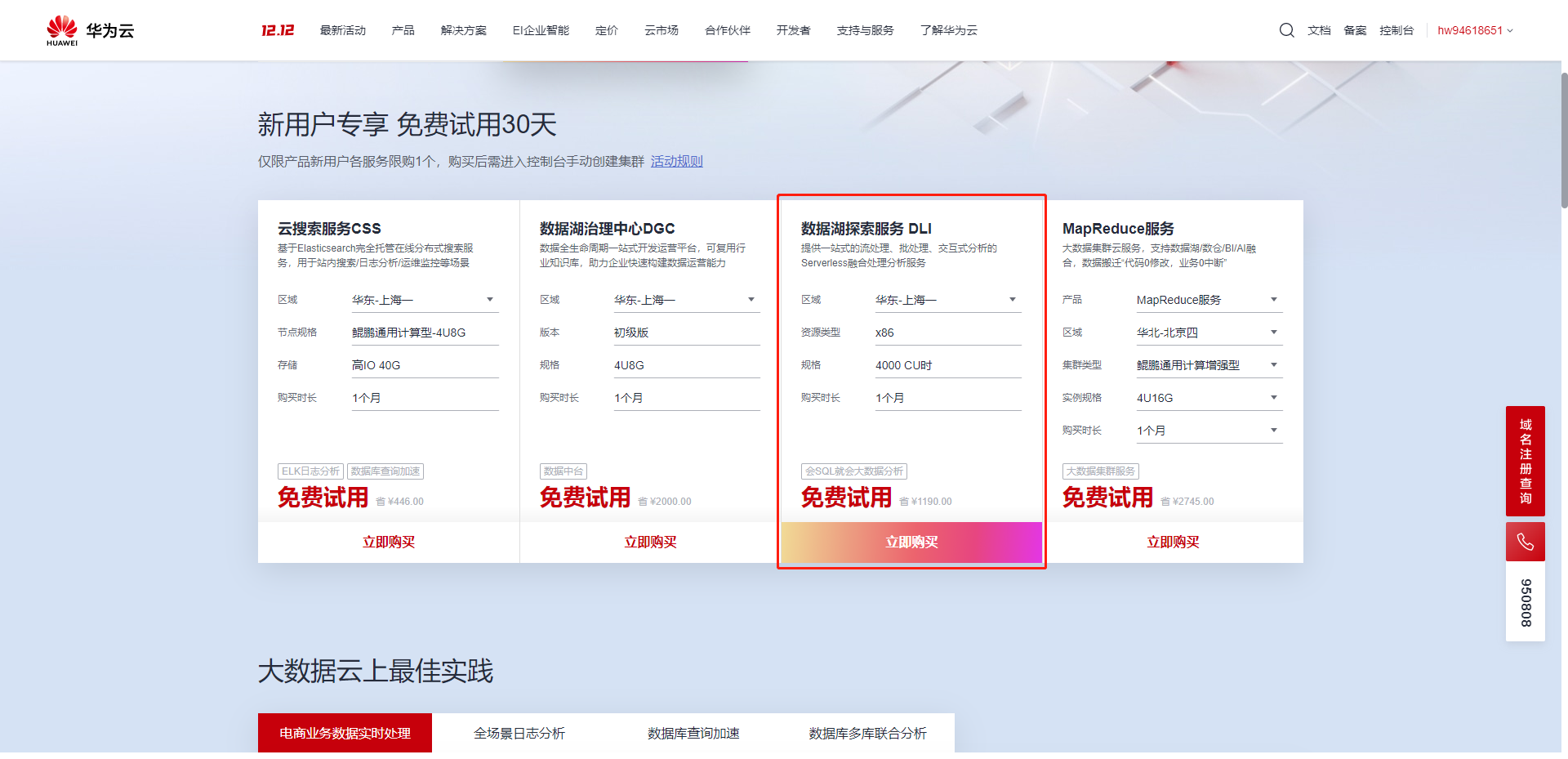1568x759 pixels.
Task: Click the 大数据集群服务 tag
Action: tap(1101, 471)
